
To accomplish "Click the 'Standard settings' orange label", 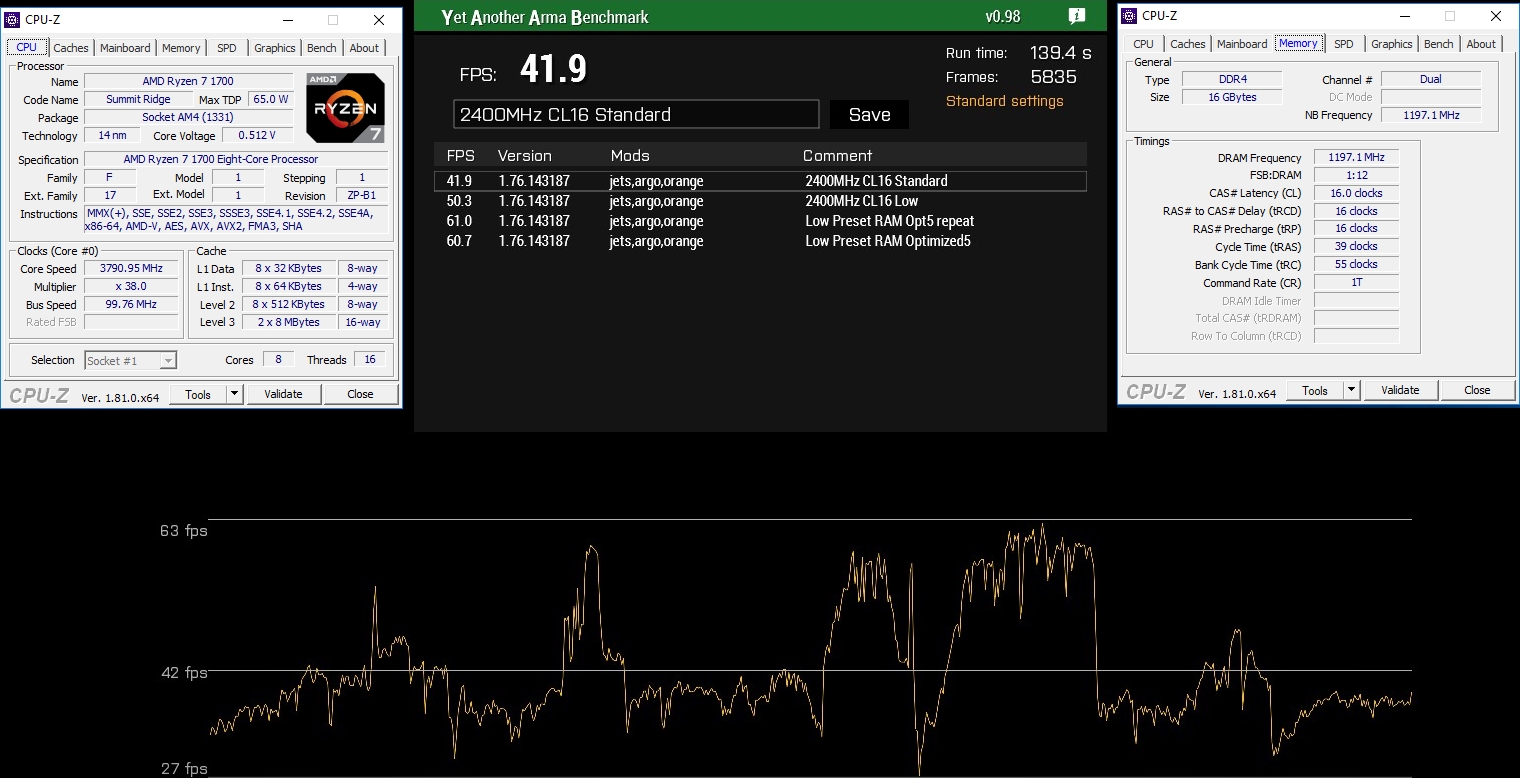I will [1005, 101].
